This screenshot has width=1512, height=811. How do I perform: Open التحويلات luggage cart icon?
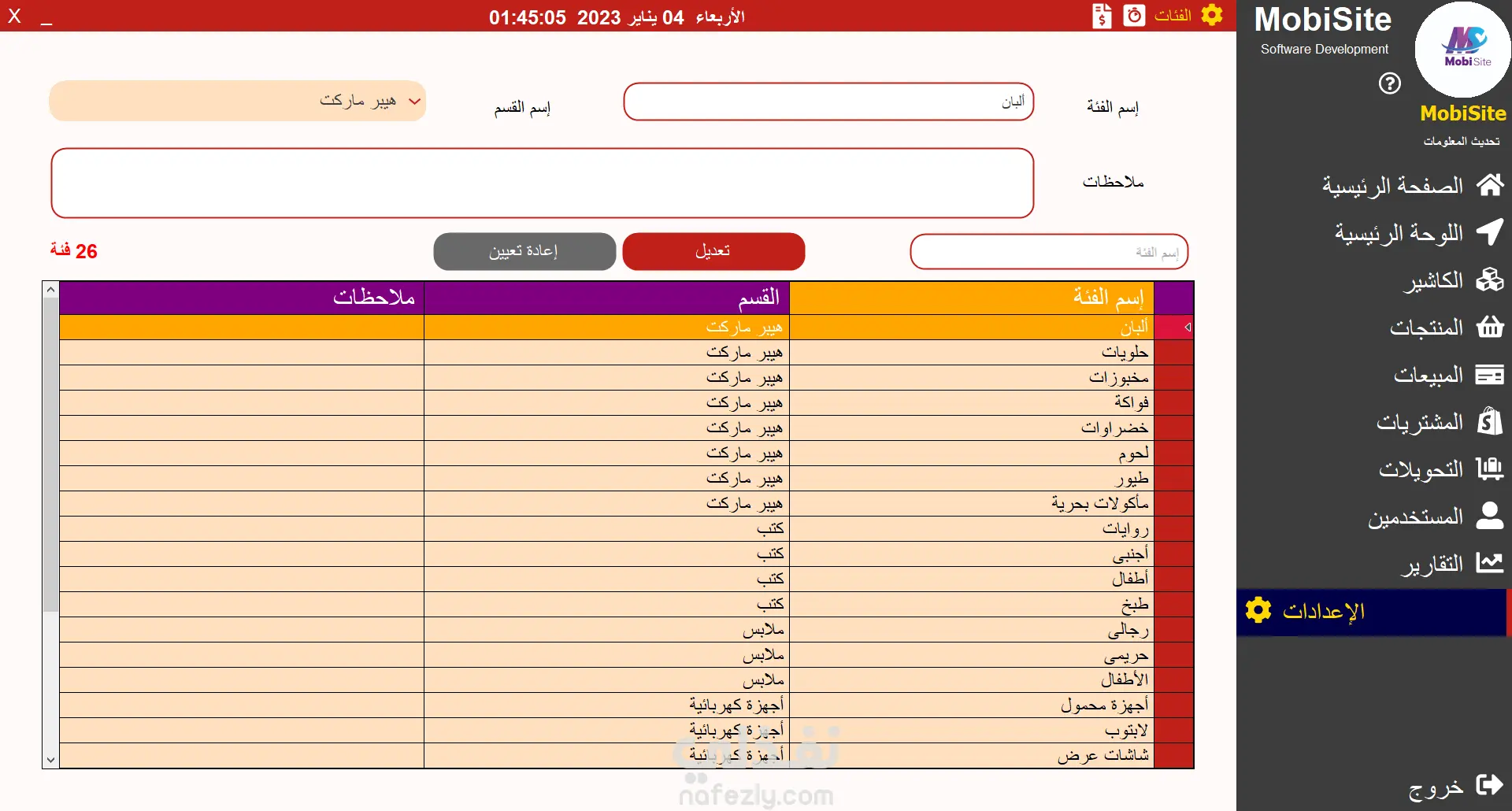coord(1490,468)
